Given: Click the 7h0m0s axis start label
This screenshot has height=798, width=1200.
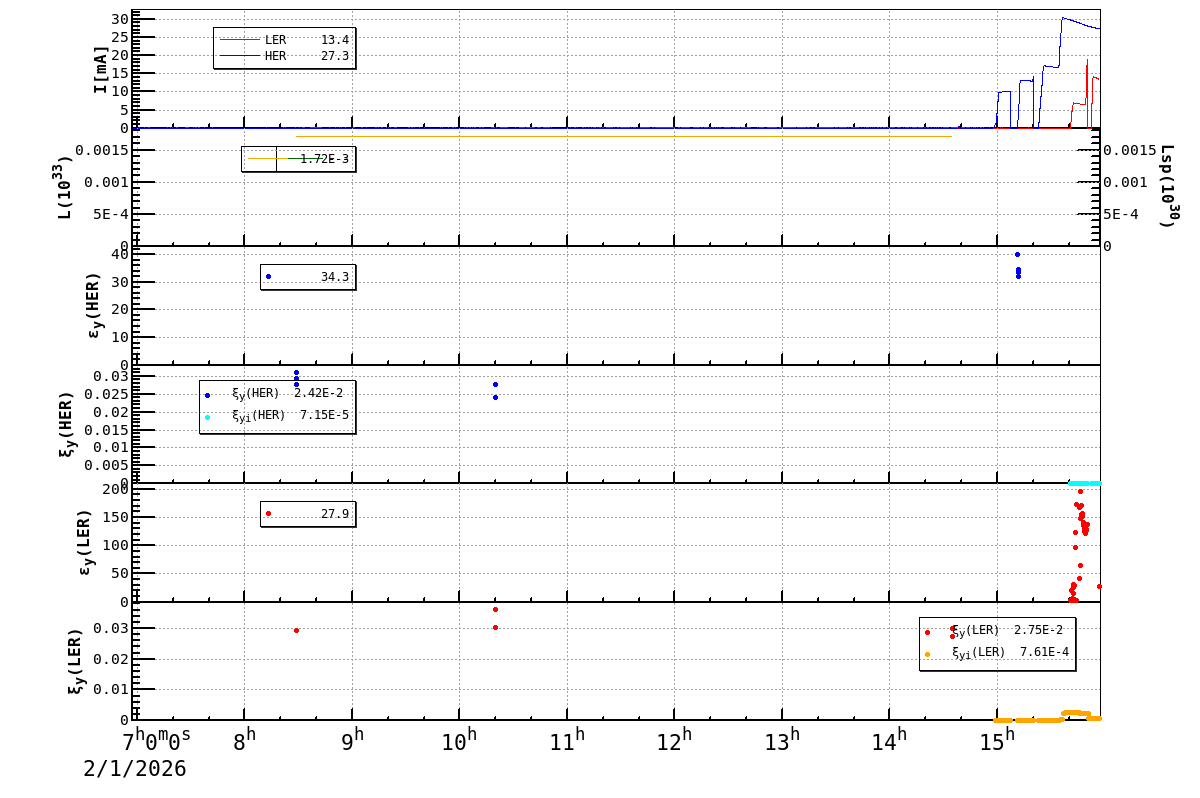Looking at the screenshot, I should 156,741.
